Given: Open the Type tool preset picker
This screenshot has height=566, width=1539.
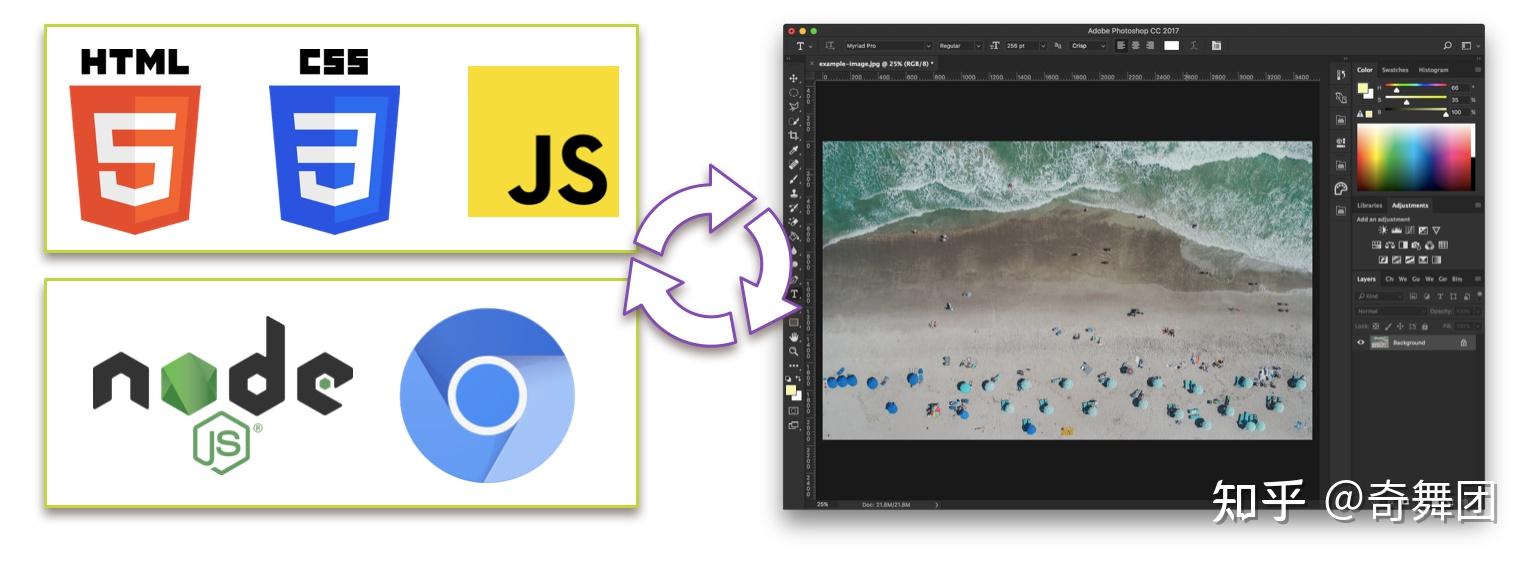Looking at the screenshot, I should click(804, 46).
